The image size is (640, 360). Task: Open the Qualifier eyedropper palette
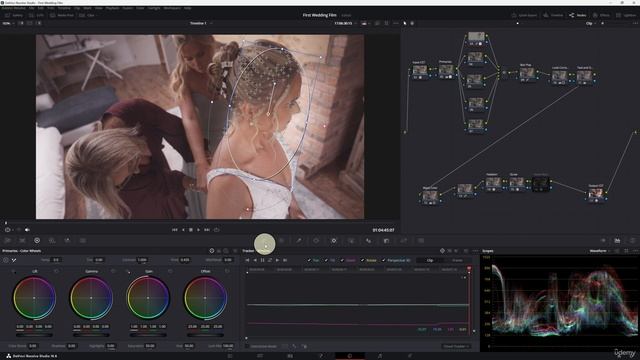click(x=299, y=241)
